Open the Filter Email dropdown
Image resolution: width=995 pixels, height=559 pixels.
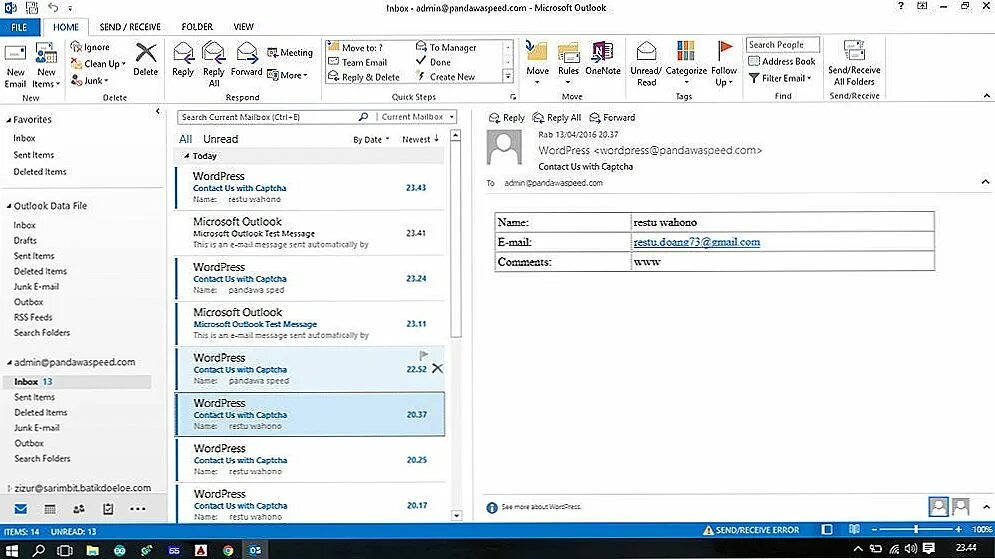(780, 78)
